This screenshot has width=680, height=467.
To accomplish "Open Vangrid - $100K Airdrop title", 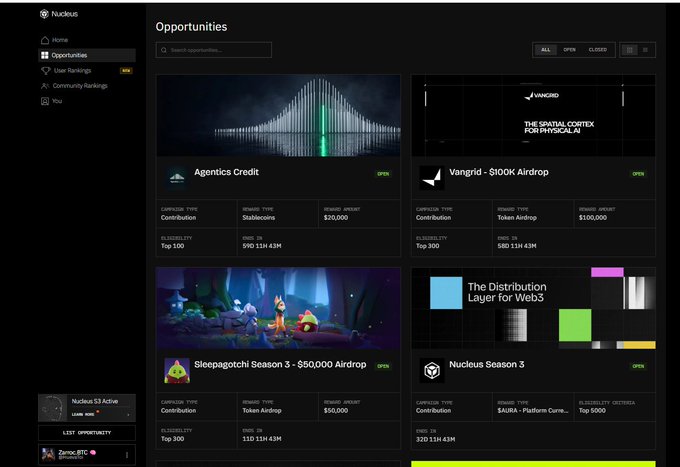I will [499, 172].
